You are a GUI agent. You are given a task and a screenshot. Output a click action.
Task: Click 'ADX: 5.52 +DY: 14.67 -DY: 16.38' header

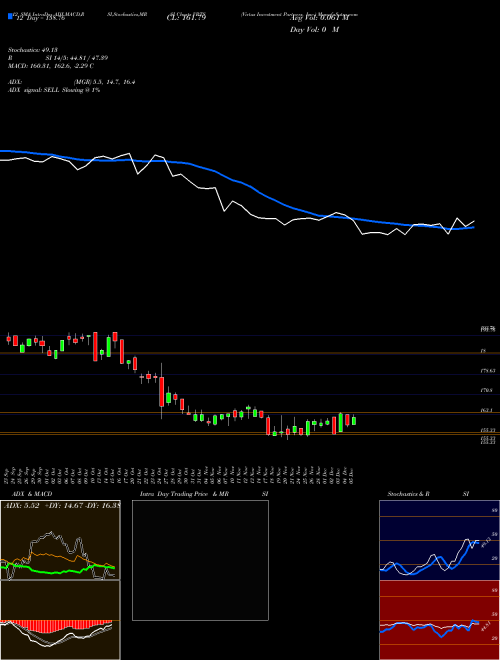click(62, 505)
